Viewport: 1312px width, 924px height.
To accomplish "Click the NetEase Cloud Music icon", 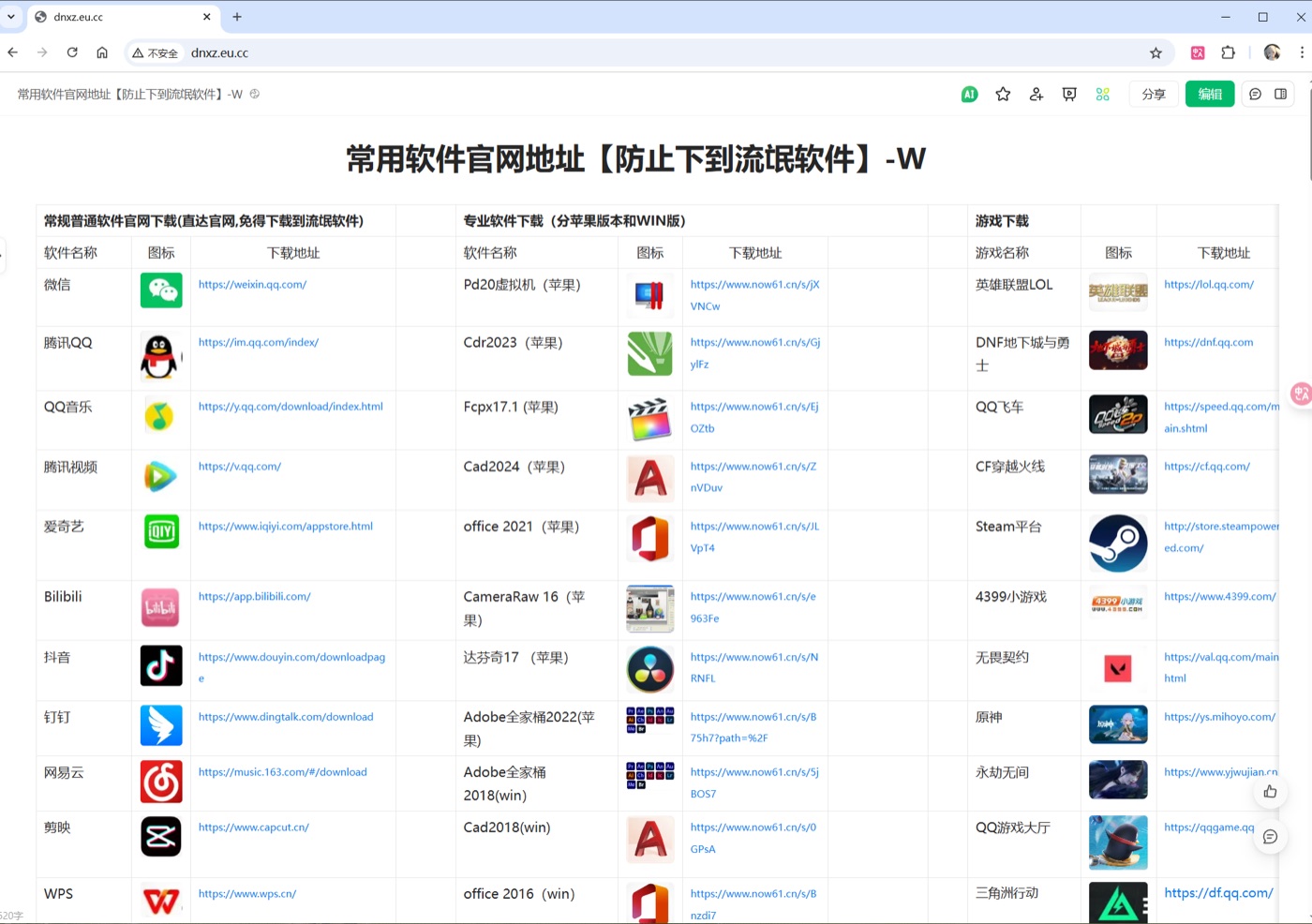I will 161,782.
